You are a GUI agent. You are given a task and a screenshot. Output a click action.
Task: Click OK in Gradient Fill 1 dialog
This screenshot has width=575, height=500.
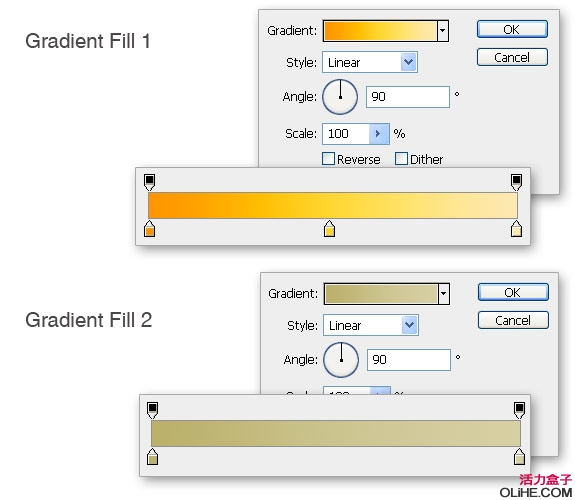coord(512,29)
